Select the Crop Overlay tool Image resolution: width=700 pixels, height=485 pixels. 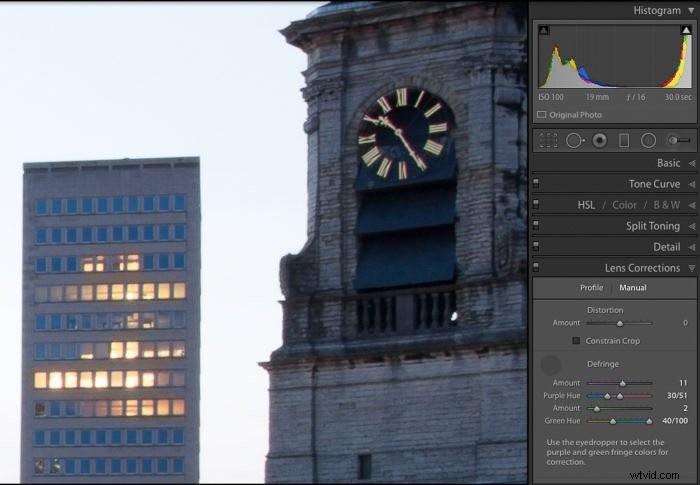point(548,140)
